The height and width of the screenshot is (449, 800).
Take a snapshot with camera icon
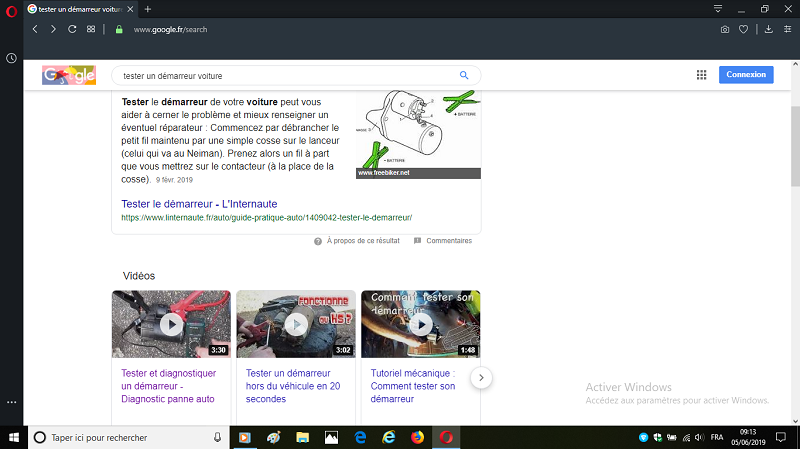[724, 30]
